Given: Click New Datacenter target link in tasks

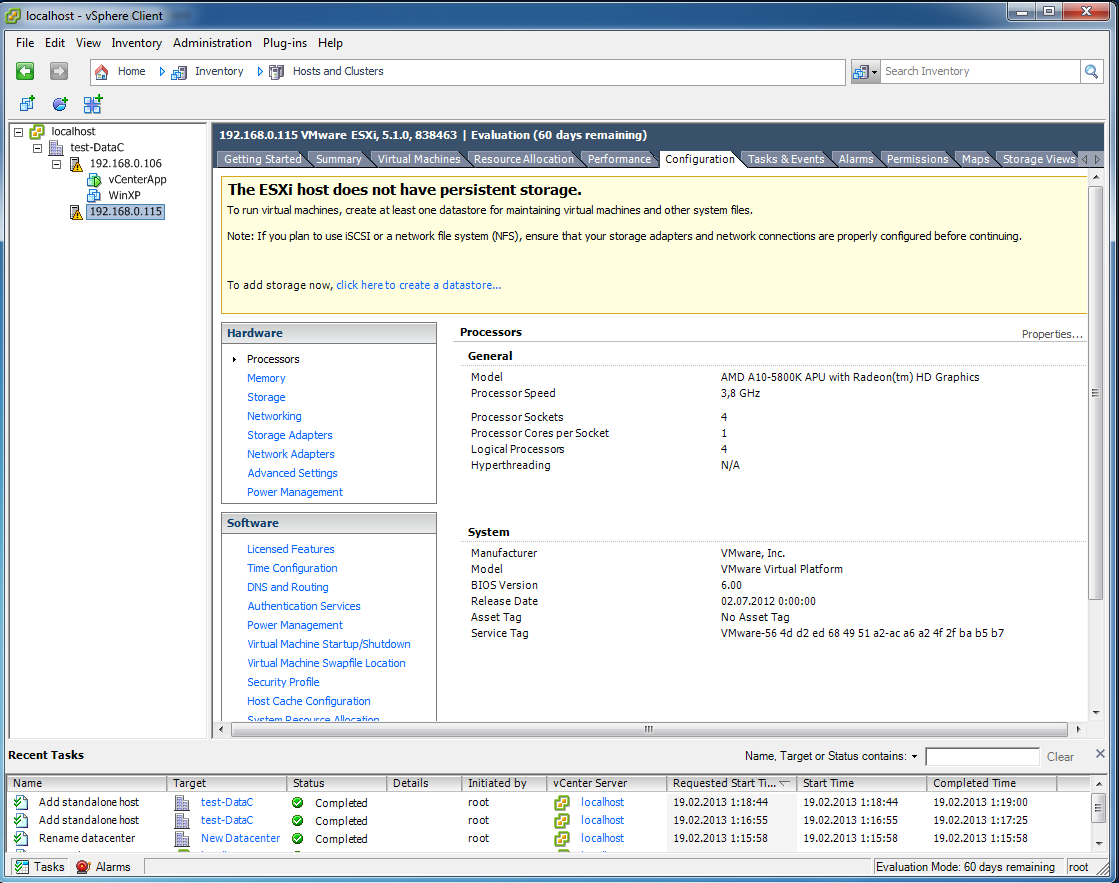Looking at the screenshot, I should tap(240, 838).
